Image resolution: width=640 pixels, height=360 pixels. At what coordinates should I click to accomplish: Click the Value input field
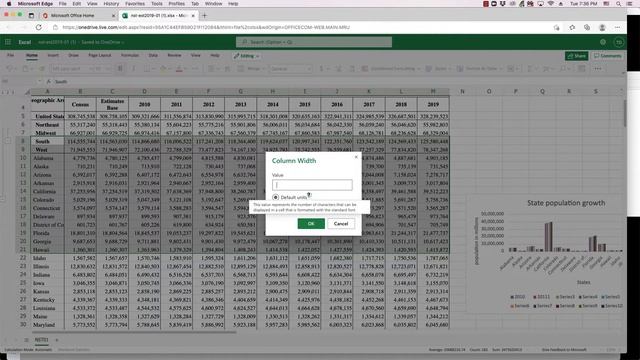[x=312, y=185]
